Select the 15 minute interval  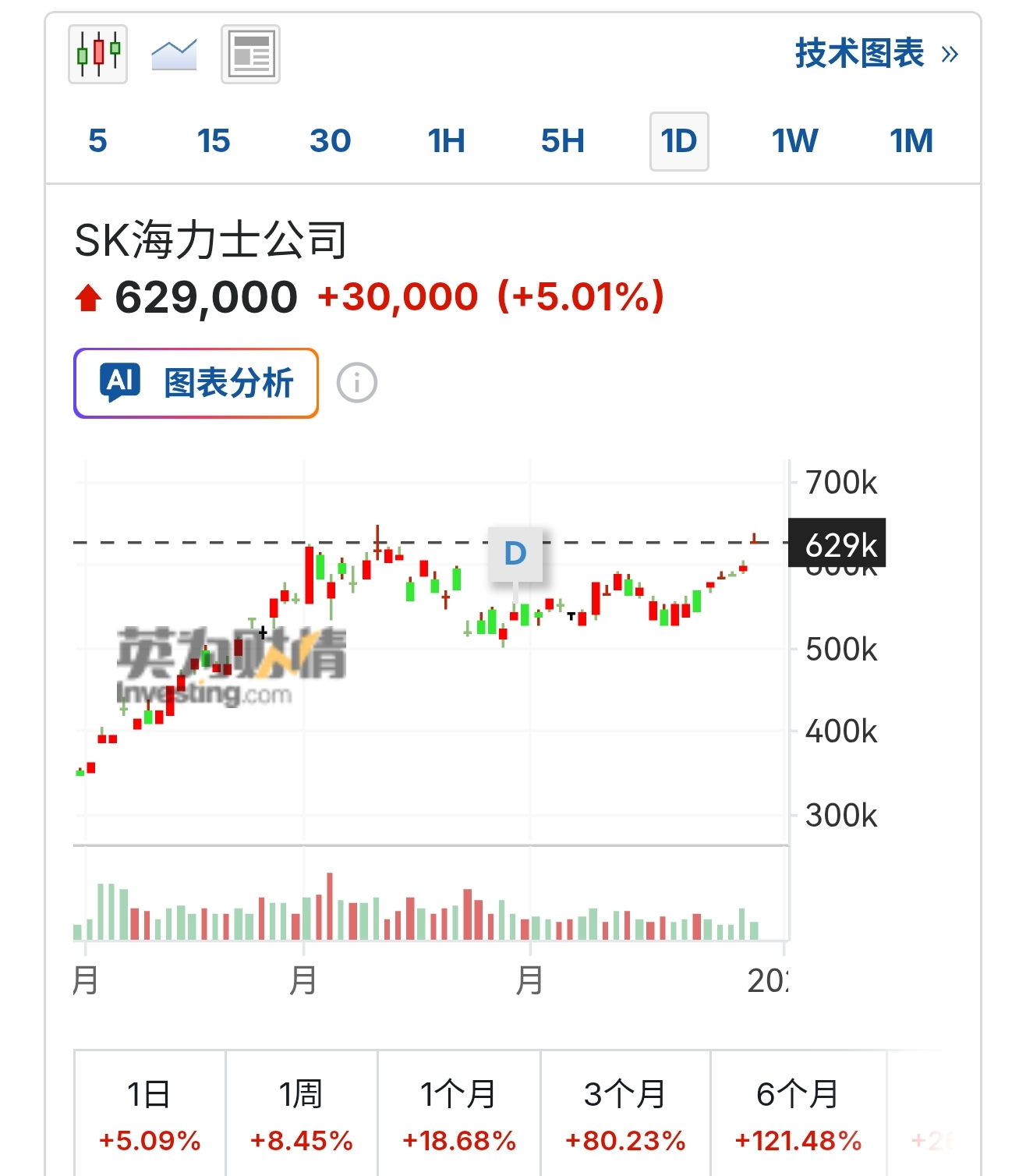(214, 141)
